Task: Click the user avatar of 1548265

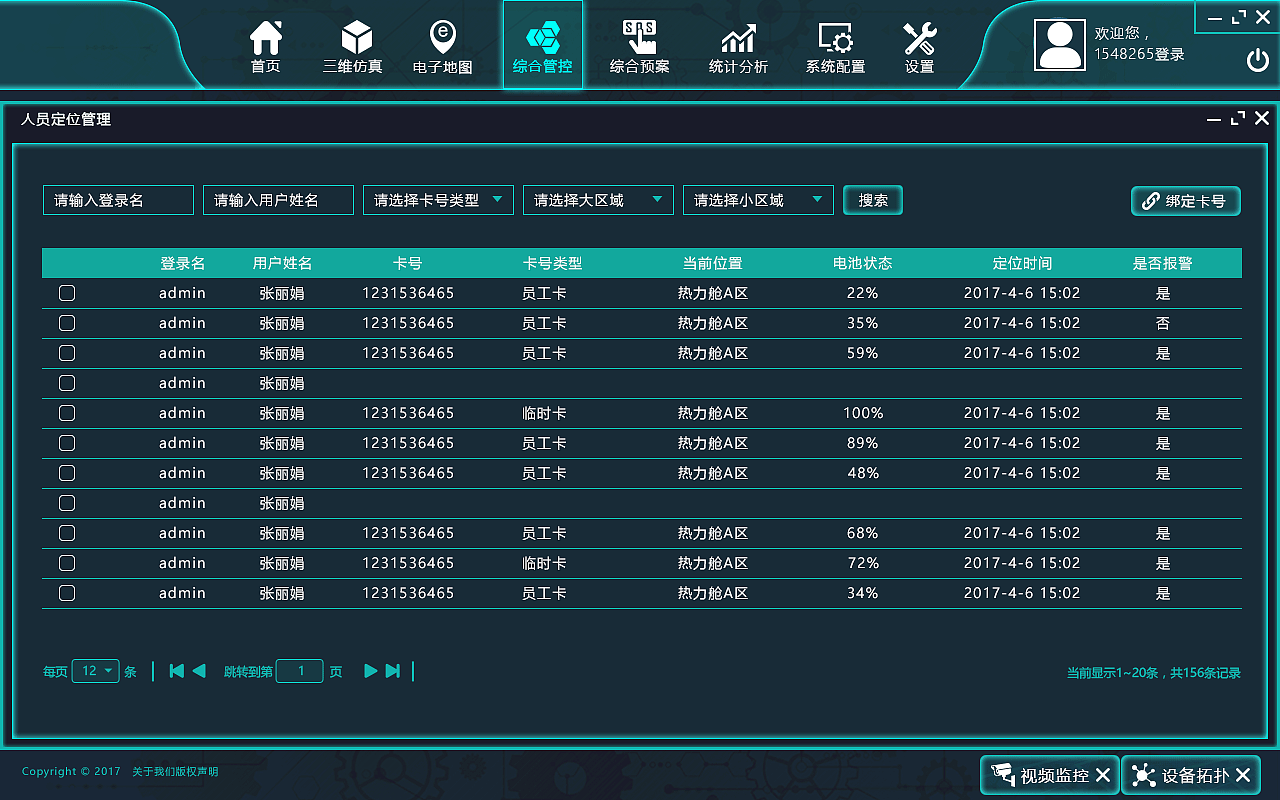Action: (x=1060, y=45)
